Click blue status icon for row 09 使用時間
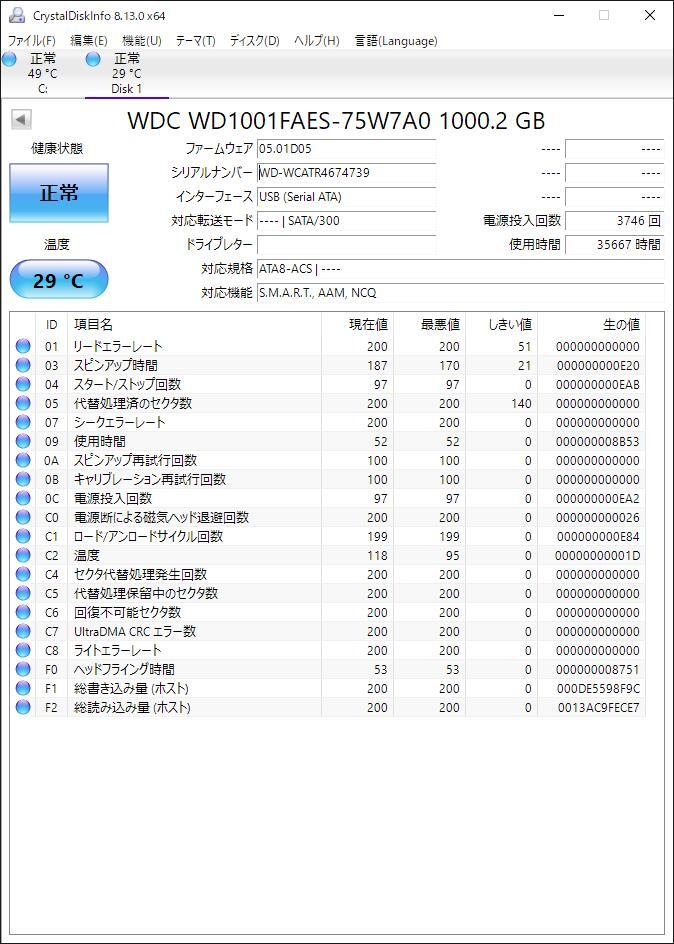 23,441
